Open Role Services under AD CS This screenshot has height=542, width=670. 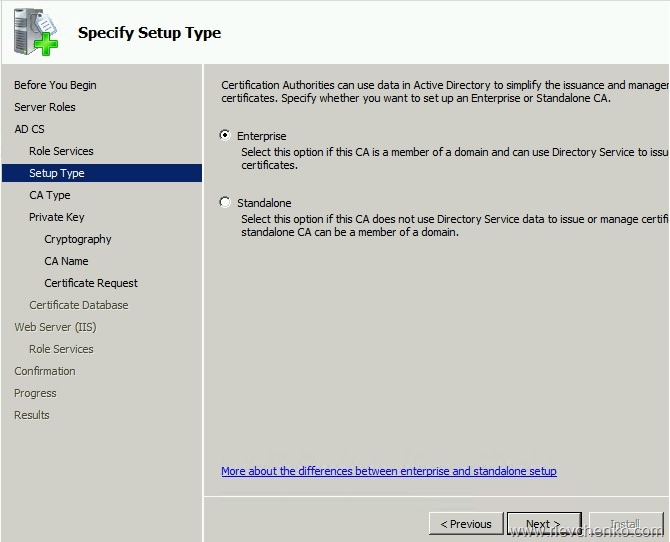pos(61,151)
